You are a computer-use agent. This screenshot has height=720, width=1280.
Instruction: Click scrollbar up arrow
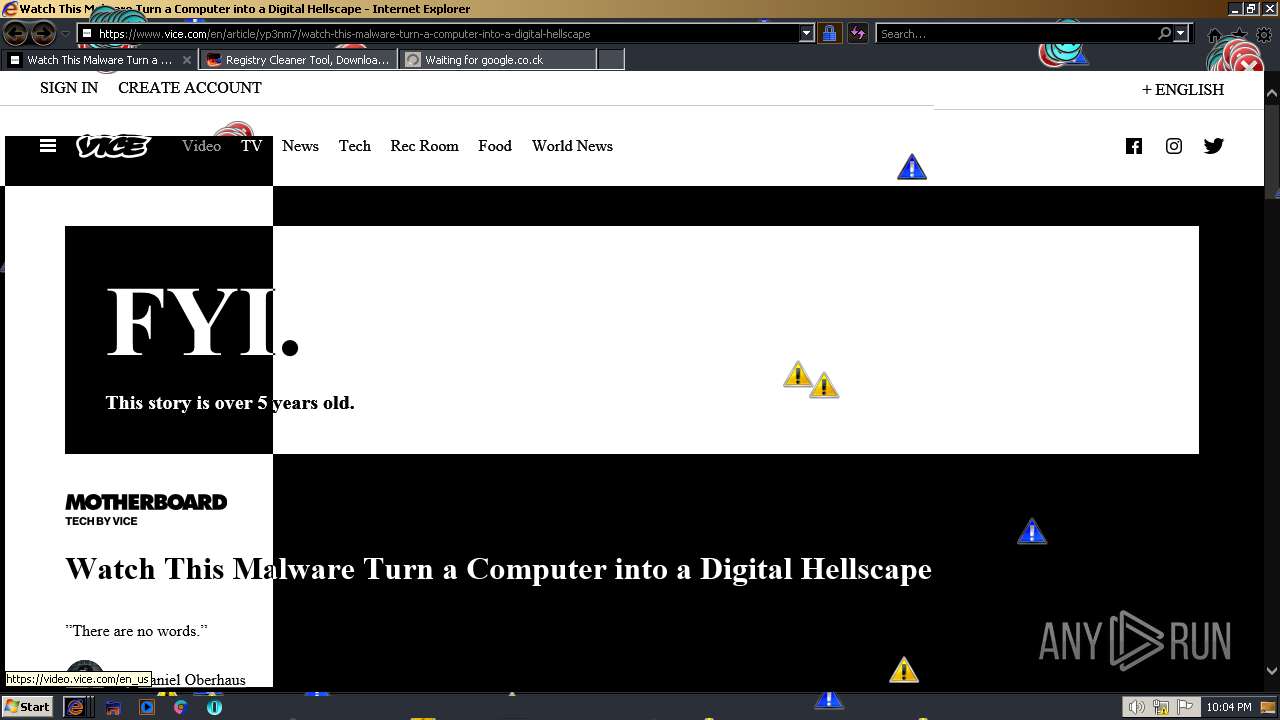tap(1272, 93)
